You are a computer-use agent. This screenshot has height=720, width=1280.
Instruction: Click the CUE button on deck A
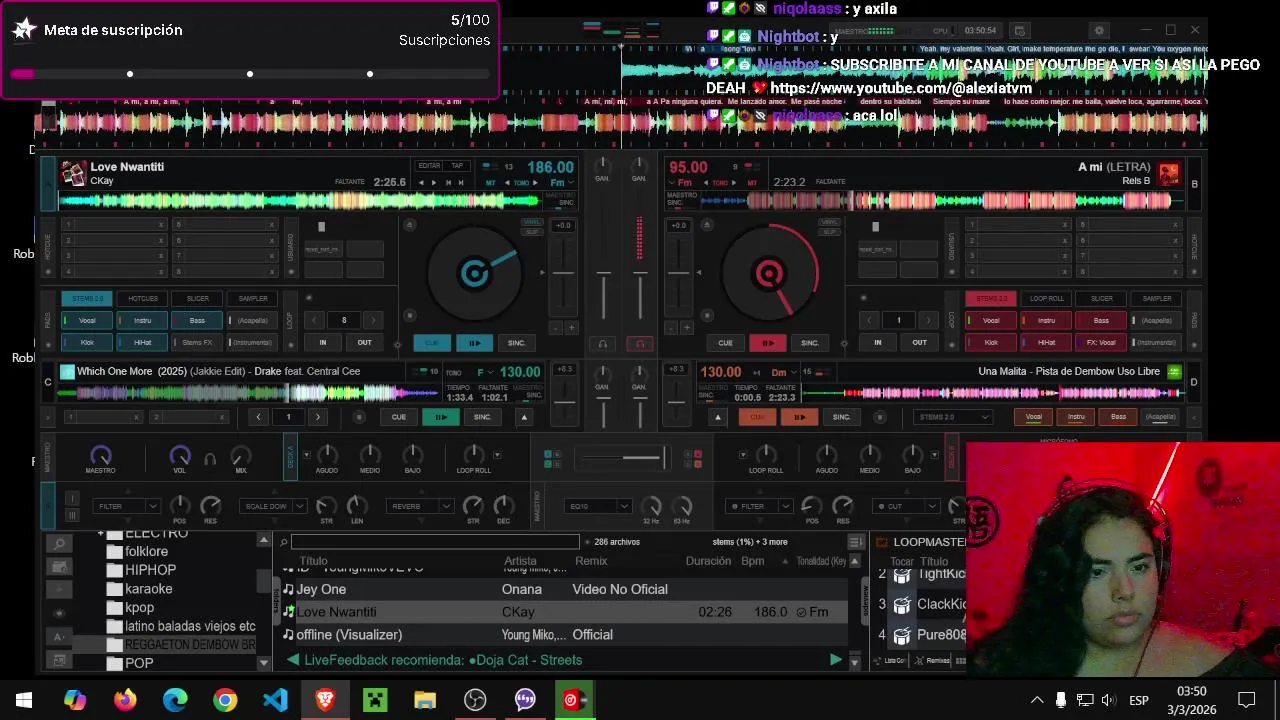[432, 343]
